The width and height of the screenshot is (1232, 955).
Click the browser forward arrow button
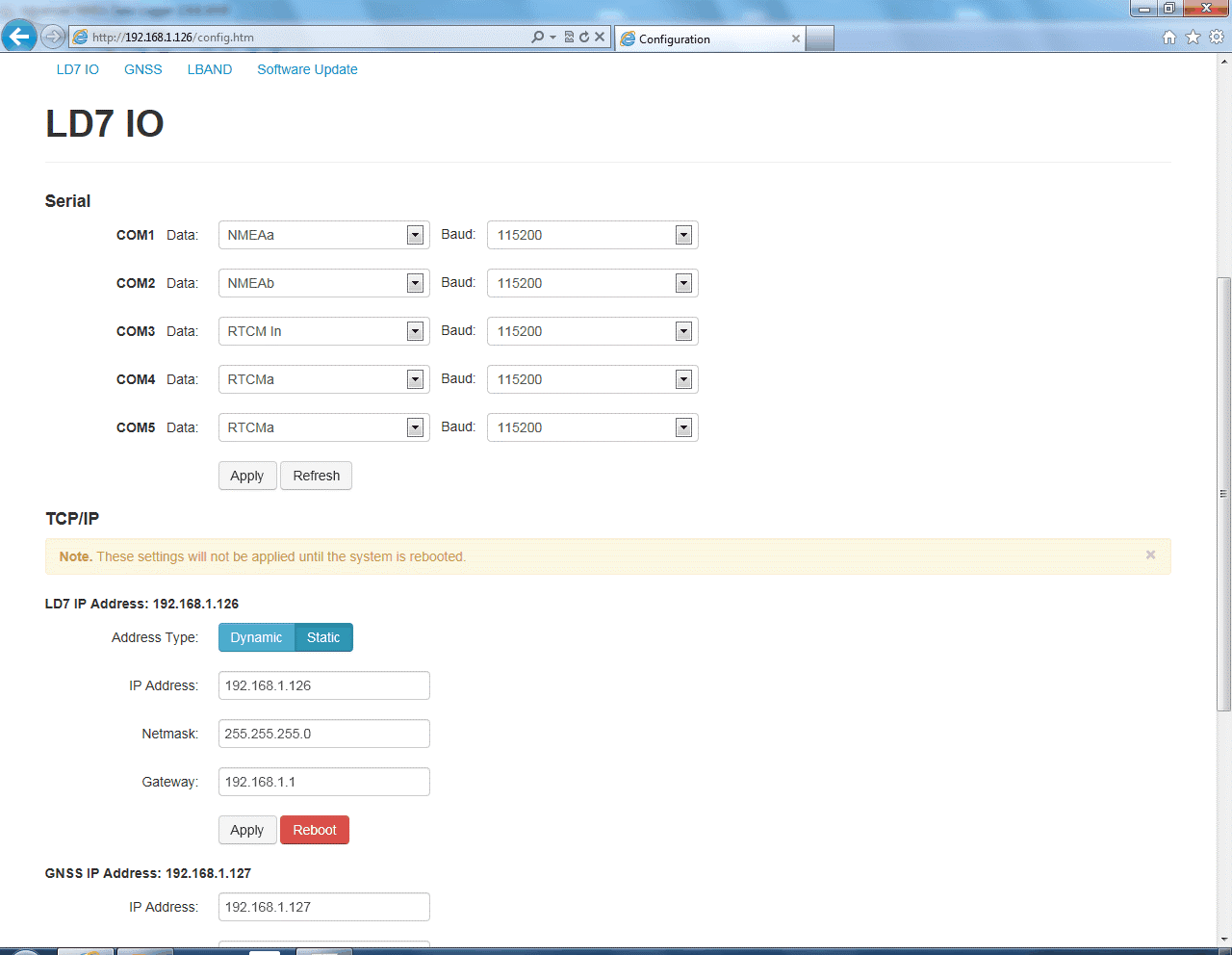coord(53,38)
